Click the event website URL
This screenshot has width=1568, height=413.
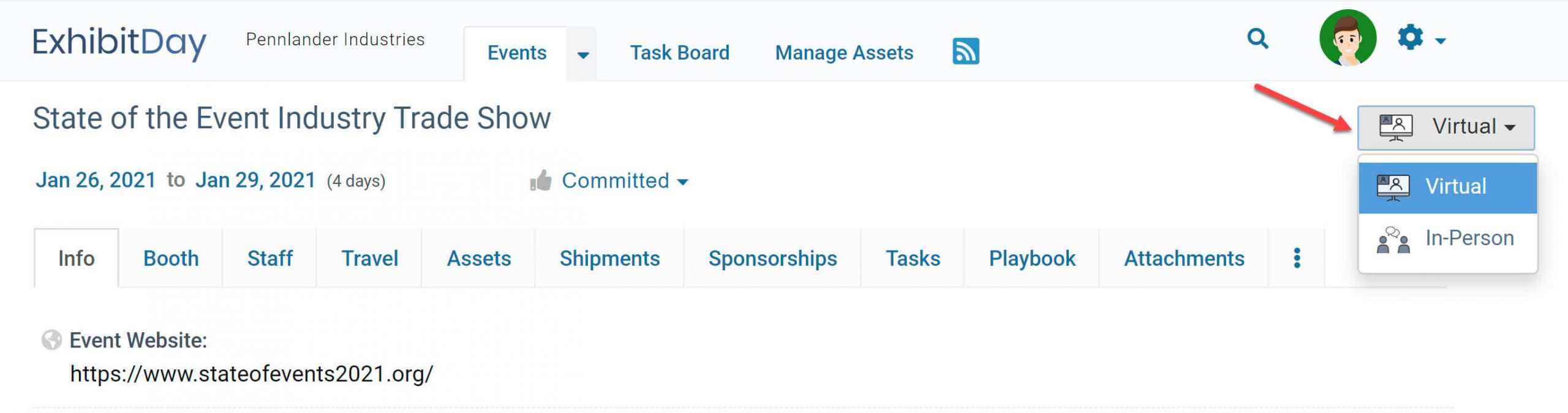tap(251, 374)
